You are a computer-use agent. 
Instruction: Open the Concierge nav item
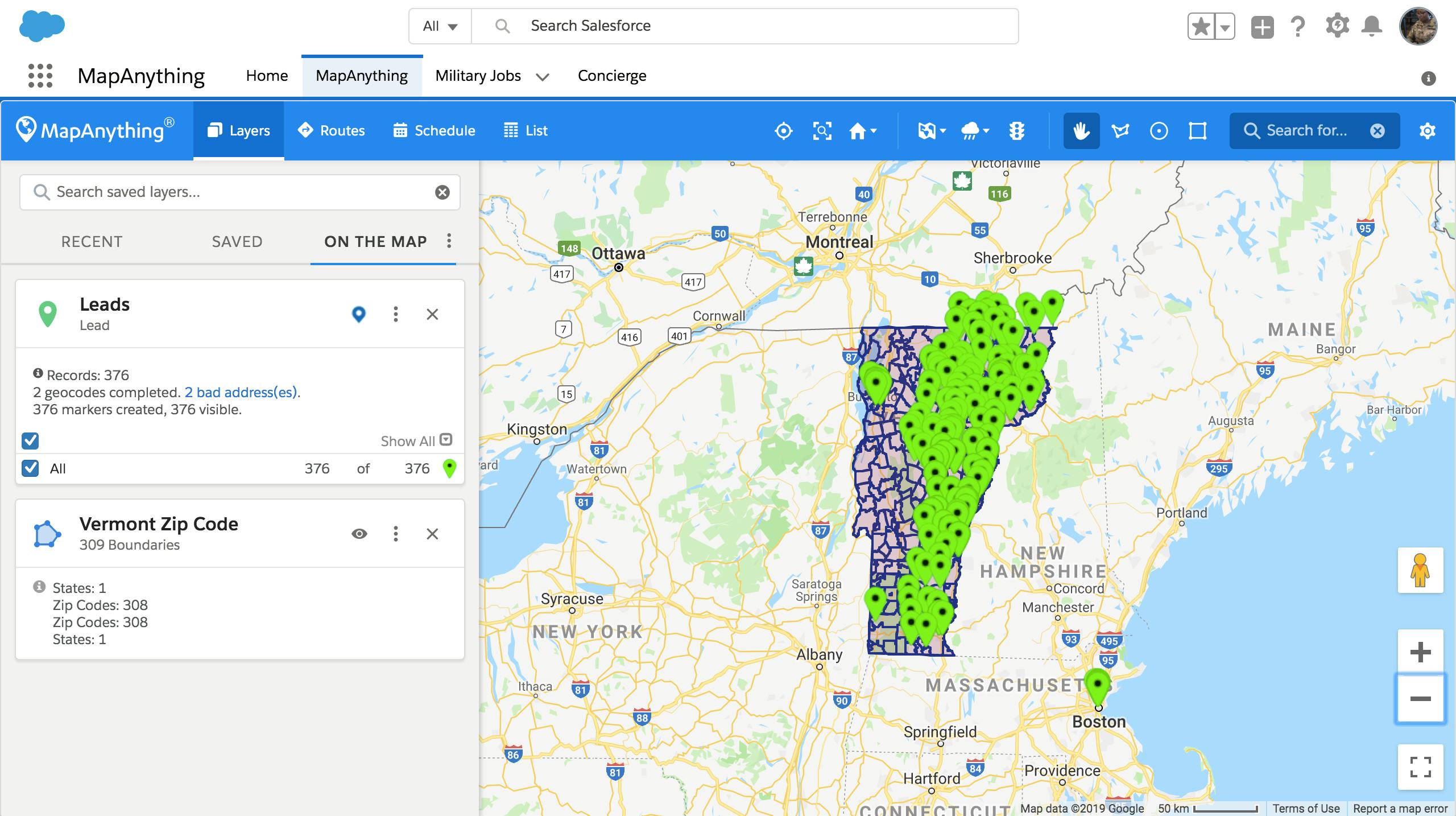pyautogui.click(x=612, y=76)
